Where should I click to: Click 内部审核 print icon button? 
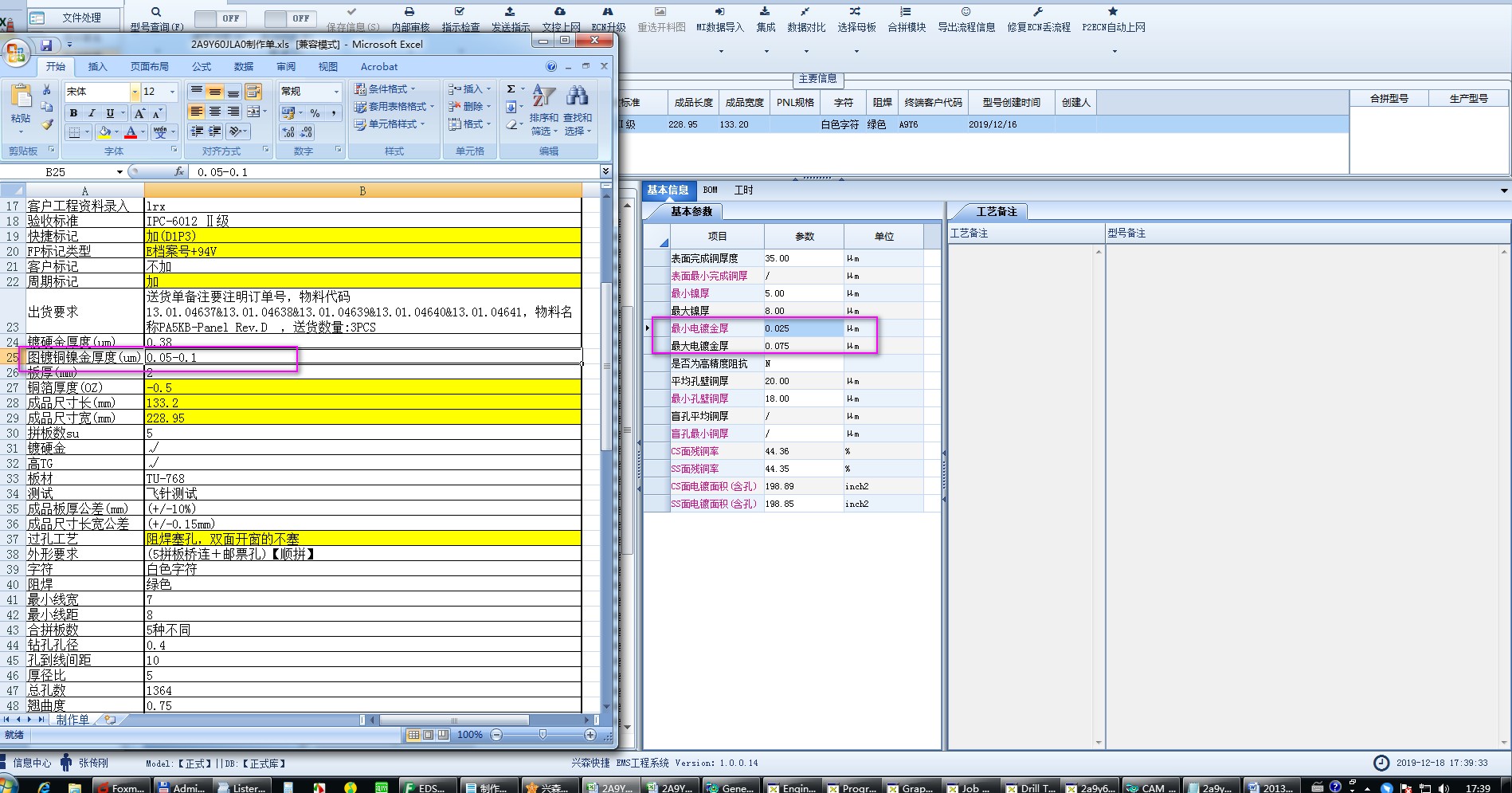pos(409,19)
